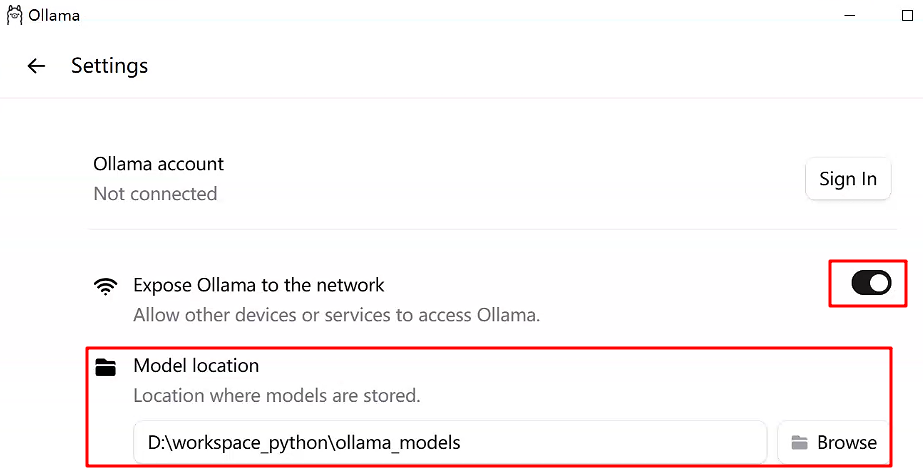Click the Ollama account label
The height and width of the screenshot is (470, 923).
158,164
